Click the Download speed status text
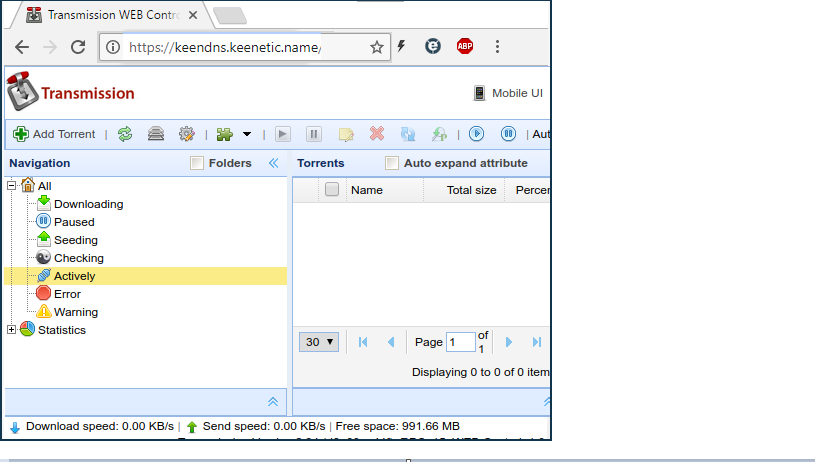 tap(100, 427)
